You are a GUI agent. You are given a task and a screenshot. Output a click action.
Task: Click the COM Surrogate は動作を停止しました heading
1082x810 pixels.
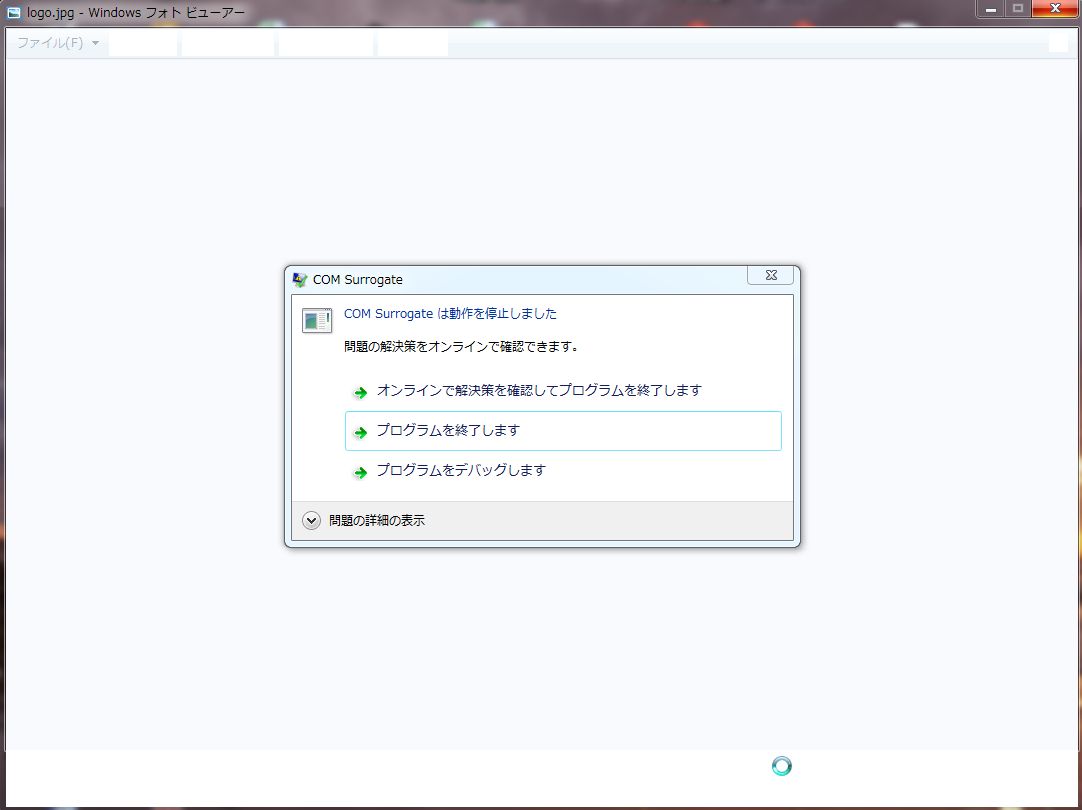(450, 314)
